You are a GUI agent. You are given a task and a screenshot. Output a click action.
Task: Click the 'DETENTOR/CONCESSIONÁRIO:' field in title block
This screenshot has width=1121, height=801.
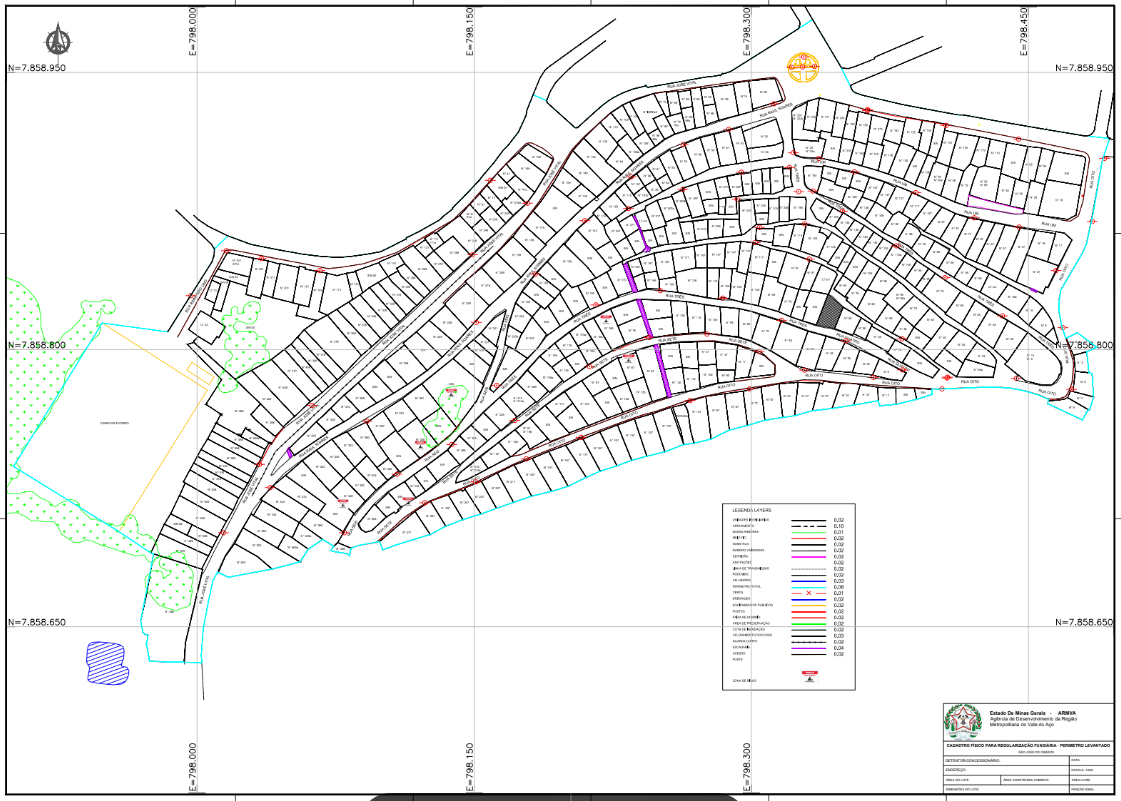pyautogui.click(x=1007, y=760)
